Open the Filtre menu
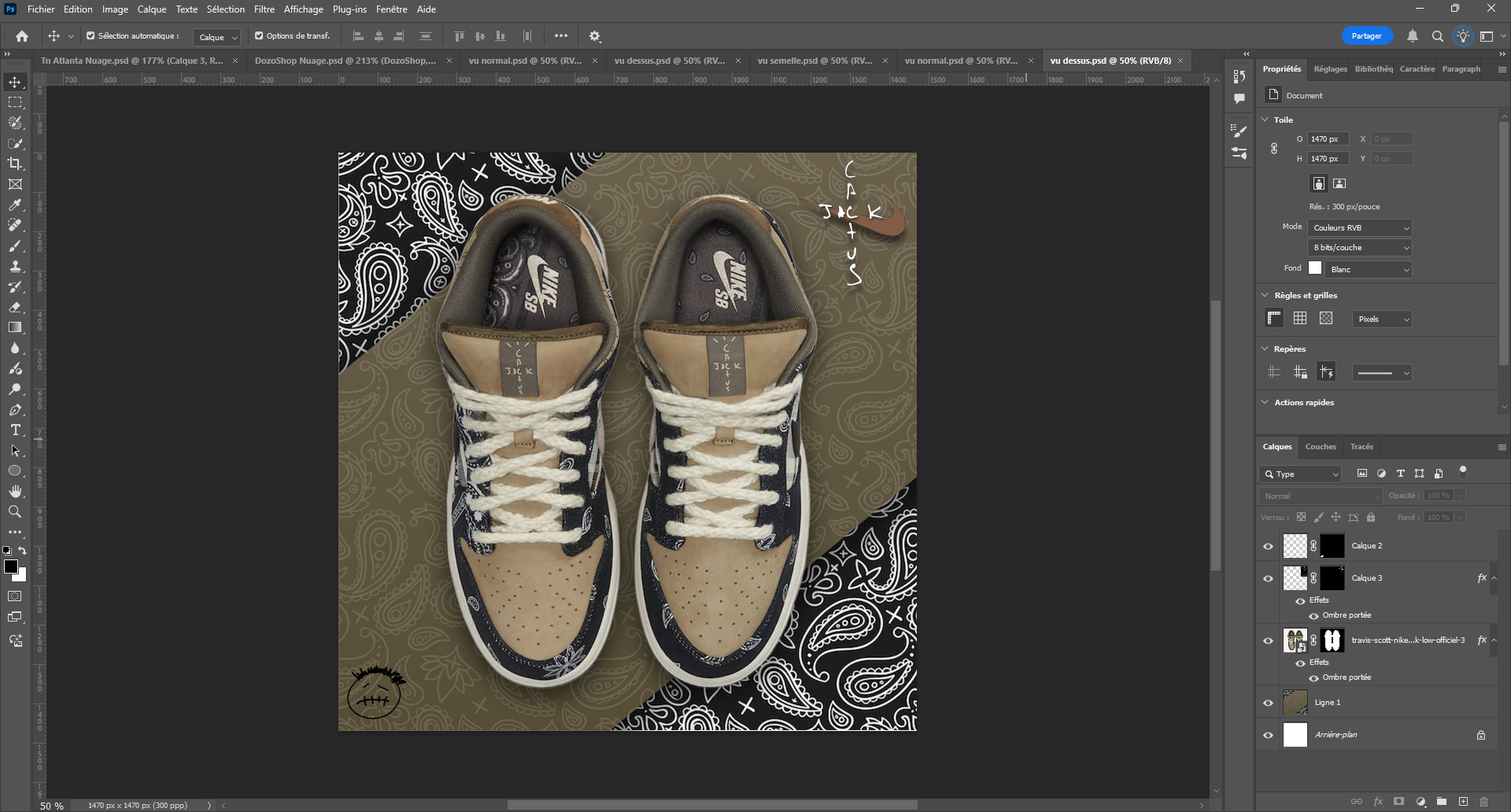This screenshot has width=1511, height=812. point(264,9)
